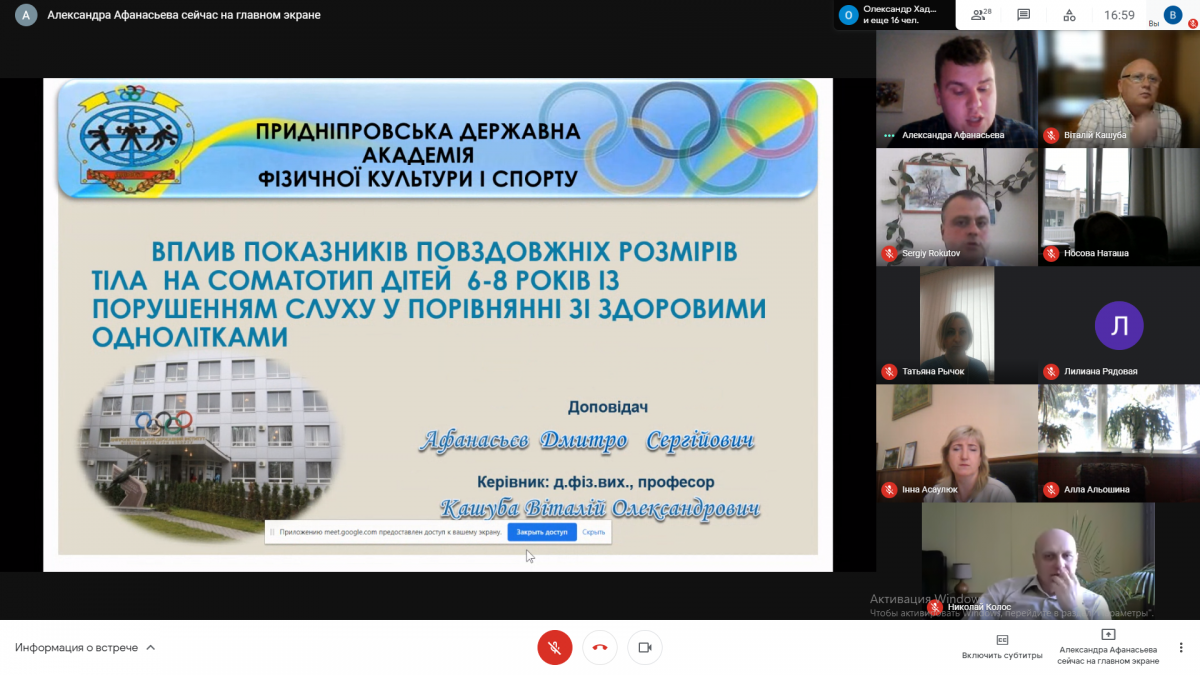Click presenter avatar 'A' in top-left banner
The image size is (1200, 675).
(x=25, y=15)
